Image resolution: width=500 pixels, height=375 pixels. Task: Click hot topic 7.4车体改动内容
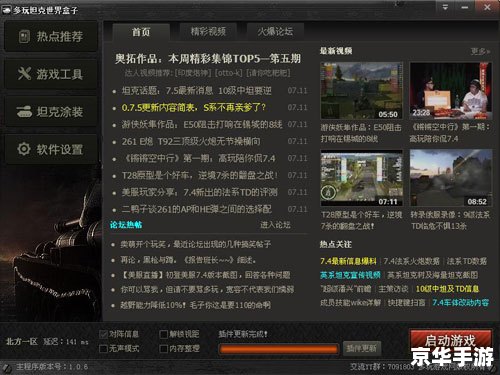[461, 302]
